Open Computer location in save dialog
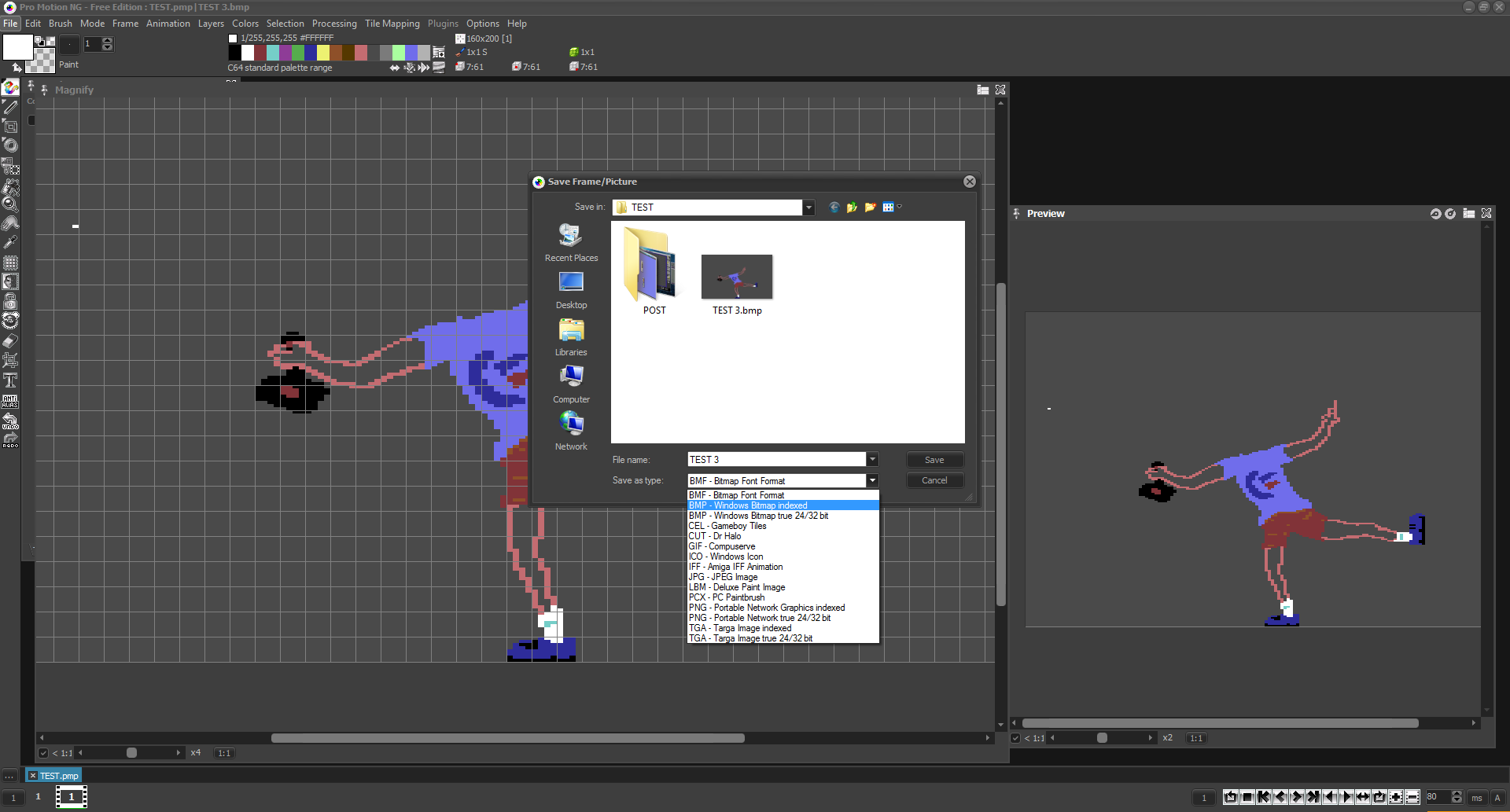Image resolution: width=1510 pixels, height=812 pixels. [571, 384]
